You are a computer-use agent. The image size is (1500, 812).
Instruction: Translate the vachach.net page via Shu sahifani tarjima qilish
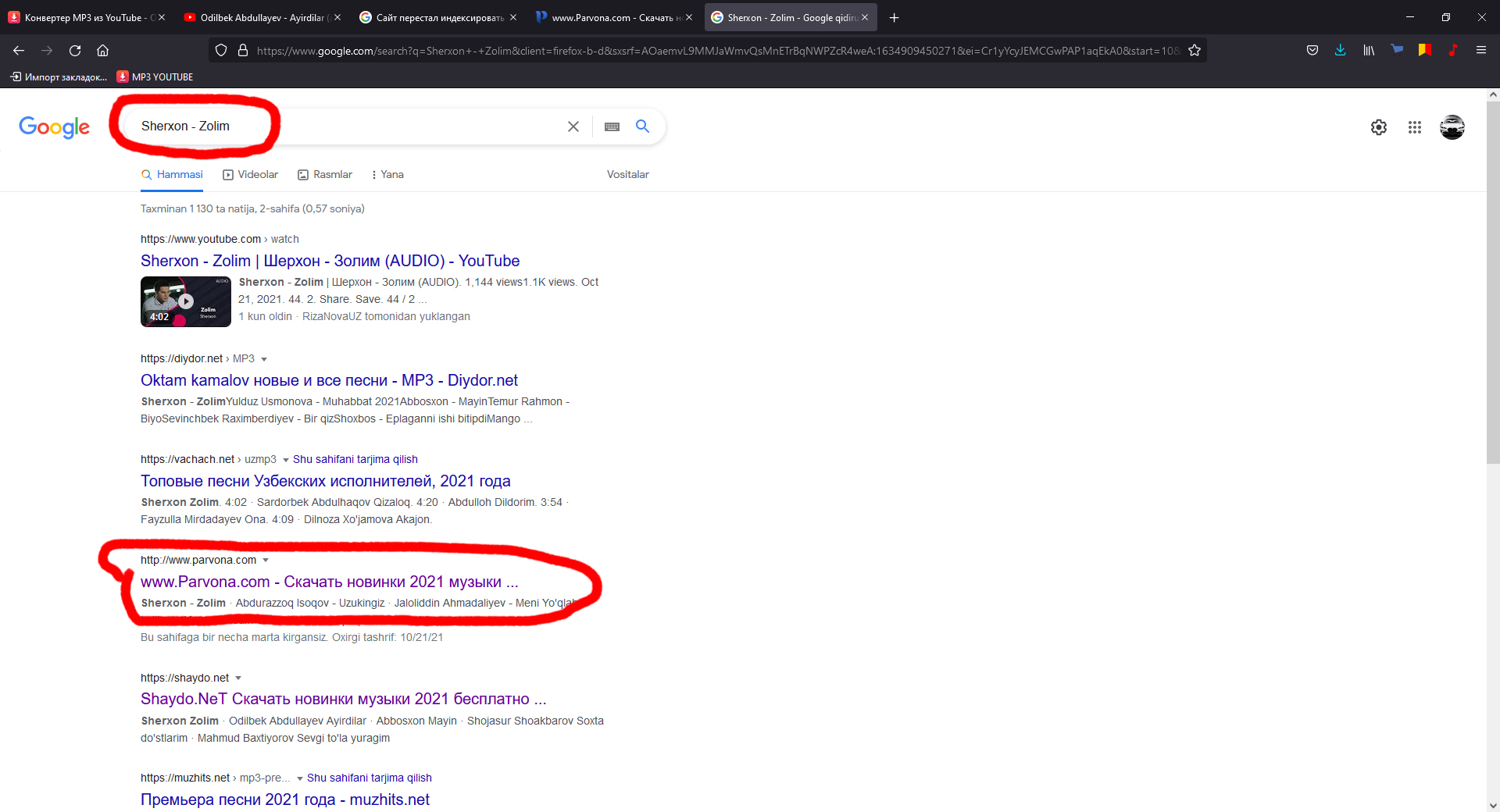pos(355,459)
